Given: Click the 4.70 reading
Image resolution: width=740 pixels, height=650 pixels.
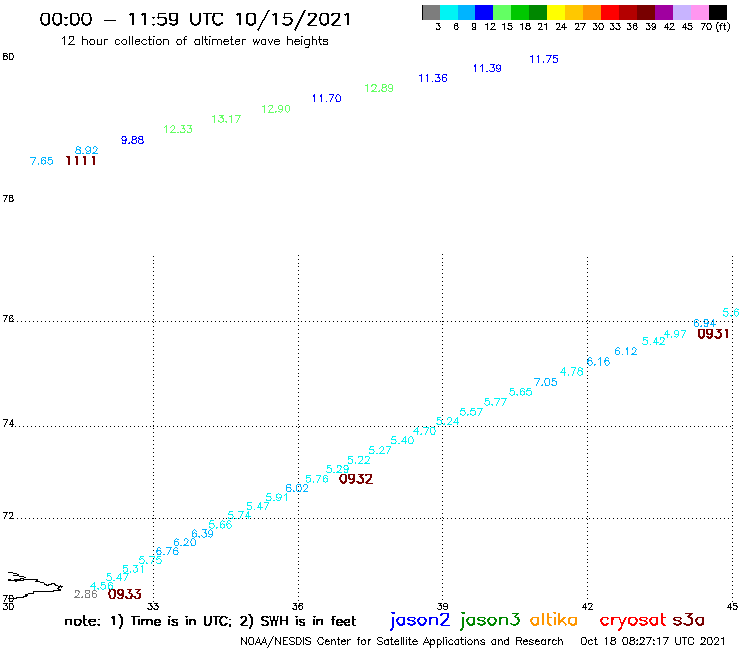Looking at the screenshot, I should click(x=424, y=431).
